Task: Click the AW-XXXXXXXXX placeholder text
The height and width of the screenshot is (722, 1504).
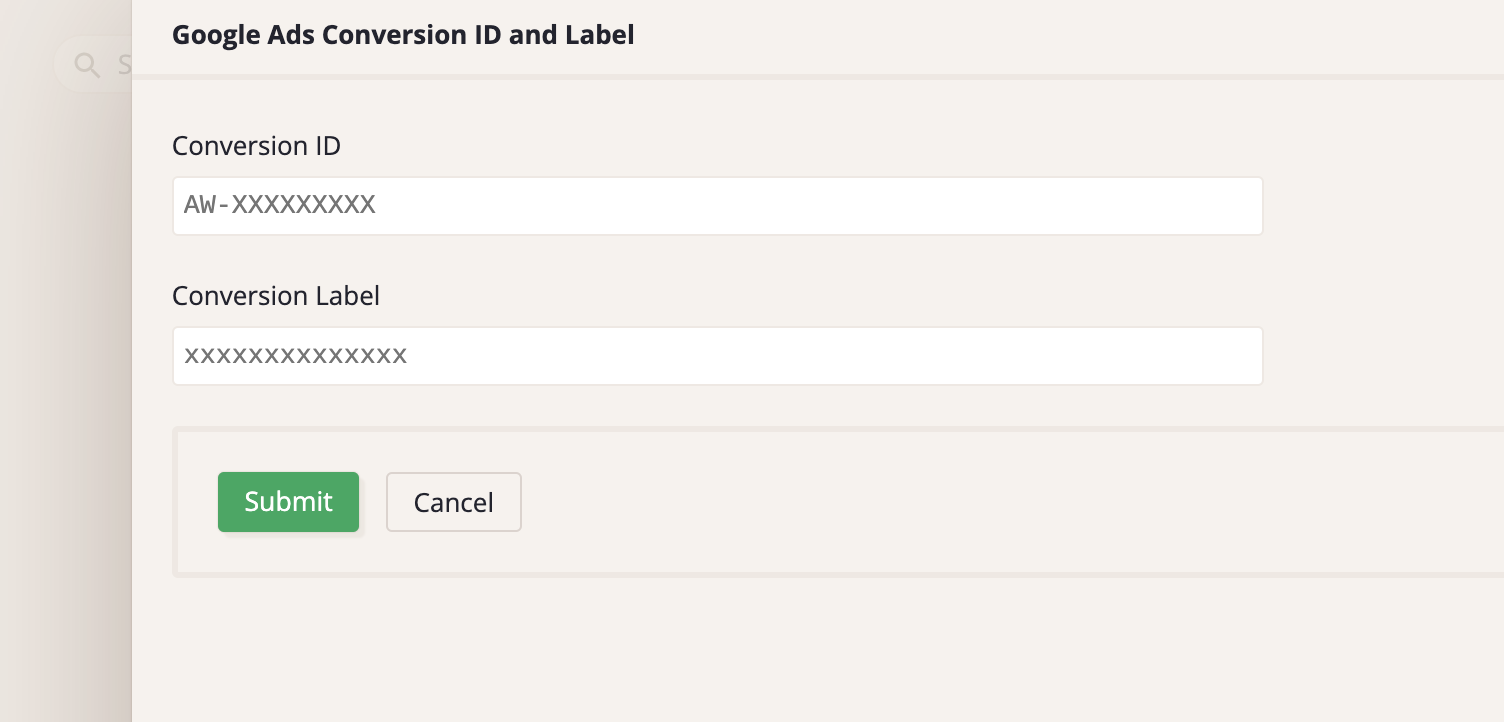Action: [x=280, y=205]
